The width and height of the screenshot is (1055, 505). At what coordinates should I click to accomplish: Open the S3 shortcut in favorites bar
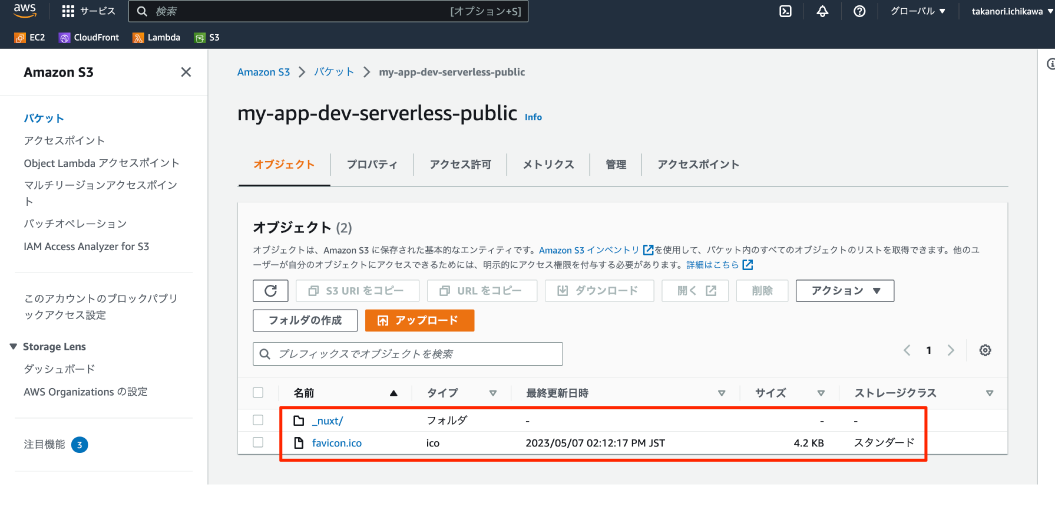(207, 38)
